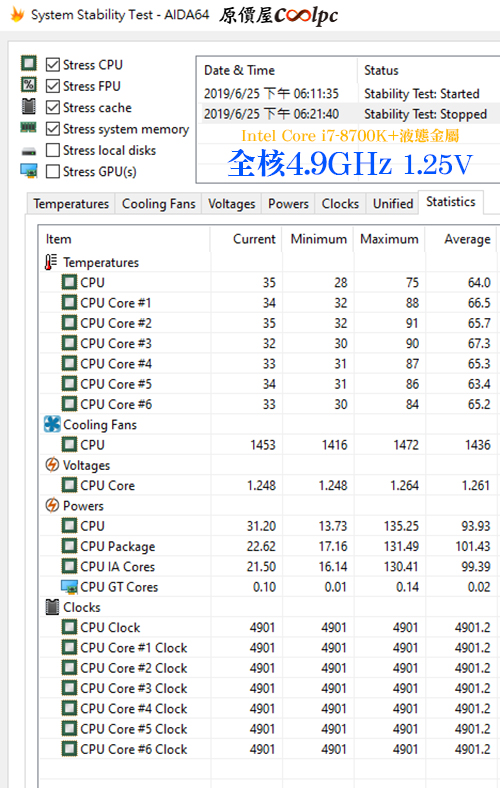Click the Status log column header
This screenshot has height=788, width=500.
tap(429, 70)
